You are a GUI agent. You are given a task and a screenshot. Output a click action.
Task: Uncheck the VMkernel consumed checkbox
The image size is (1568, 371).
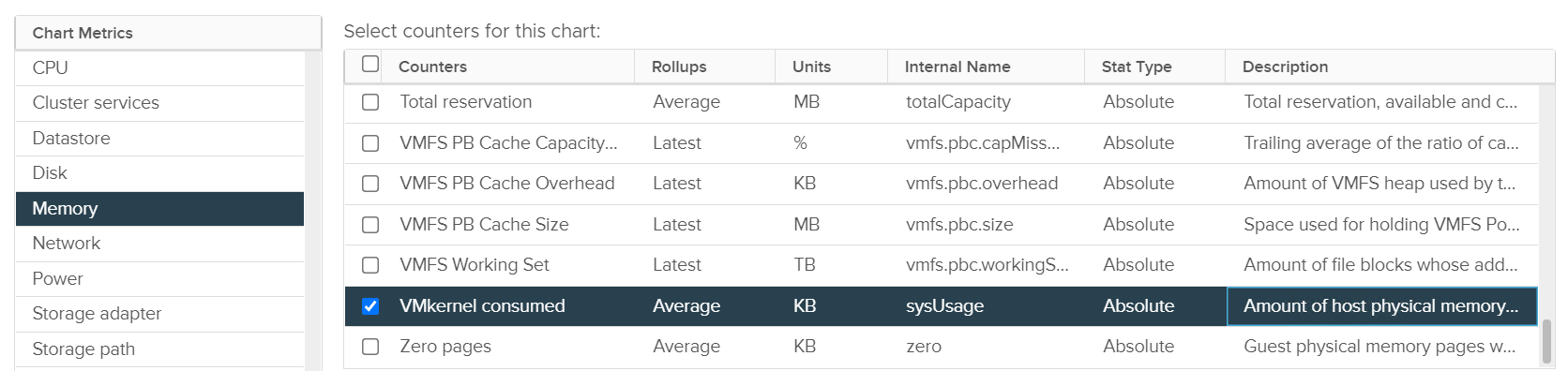370,306
